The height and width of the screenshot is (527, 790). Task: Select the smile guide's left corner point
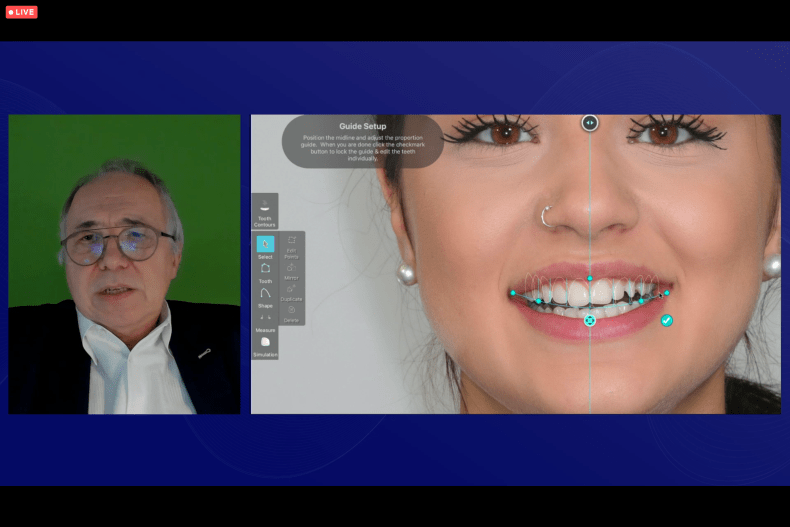click(513, 293)
